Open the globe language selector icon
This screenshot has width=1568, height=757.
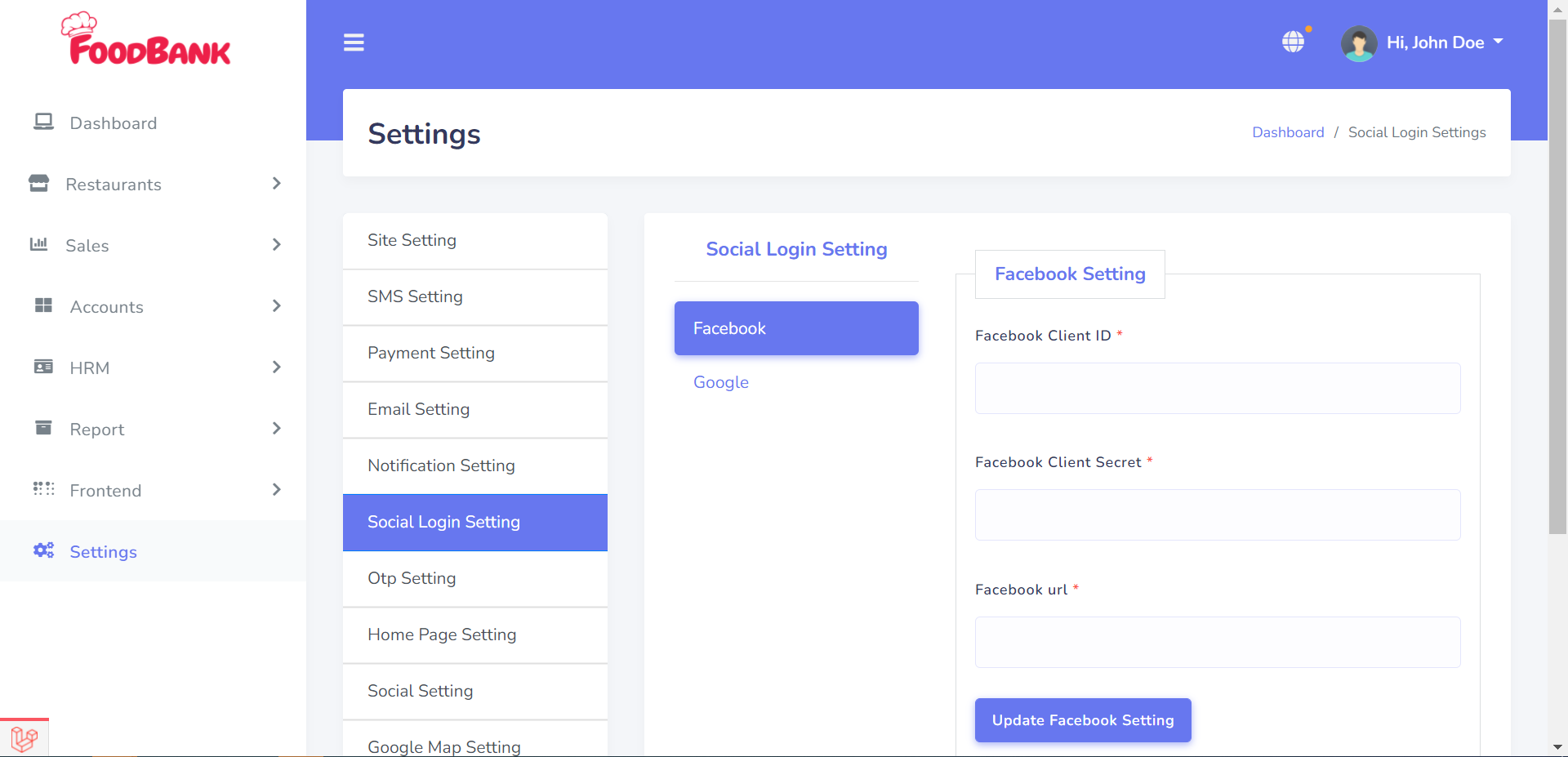coord(1293,42)
